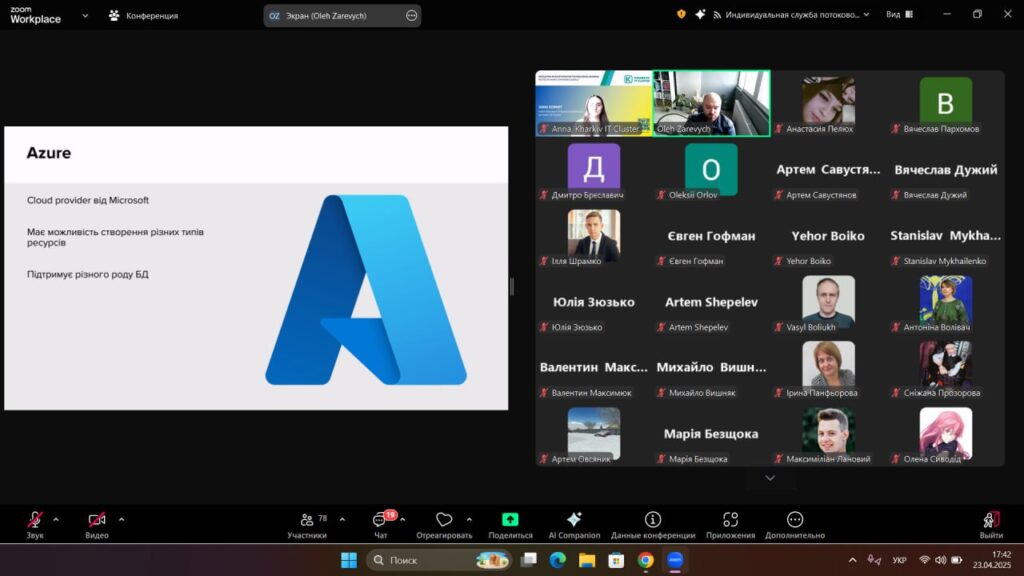The image size is (1024, 576).
Task: Select the Экран (Oleh Zarevych) tab
Action: pyautogui.click(x=342, y=16)
